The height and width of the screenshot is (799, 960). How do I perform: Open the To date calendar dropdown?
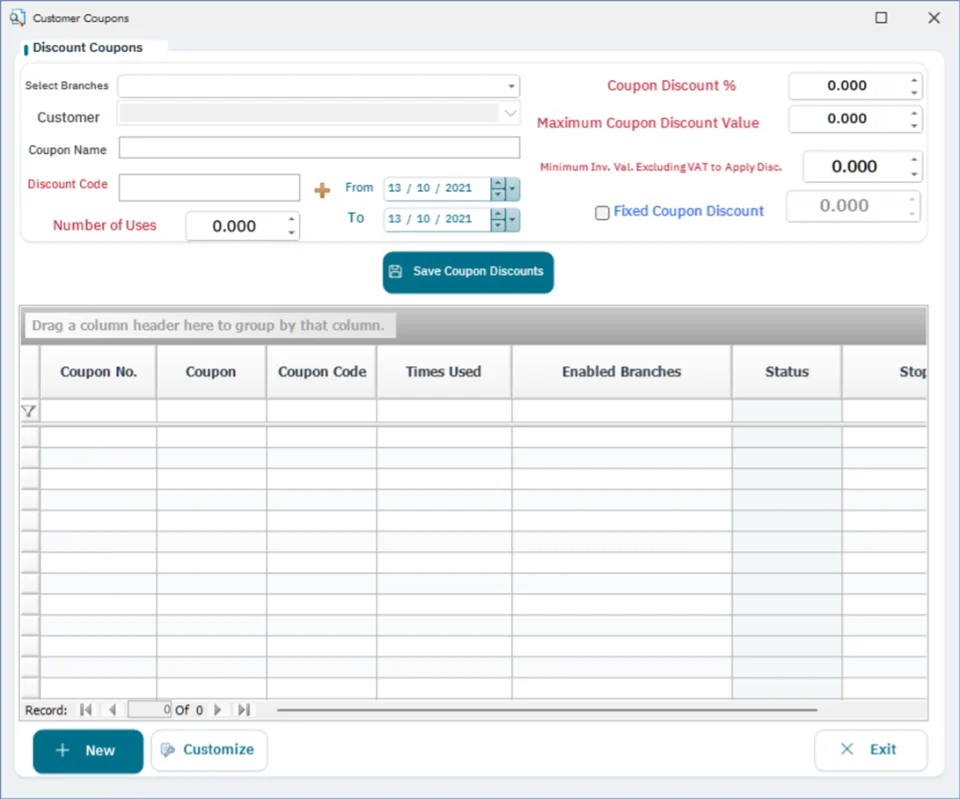click(x=513, y=219)
